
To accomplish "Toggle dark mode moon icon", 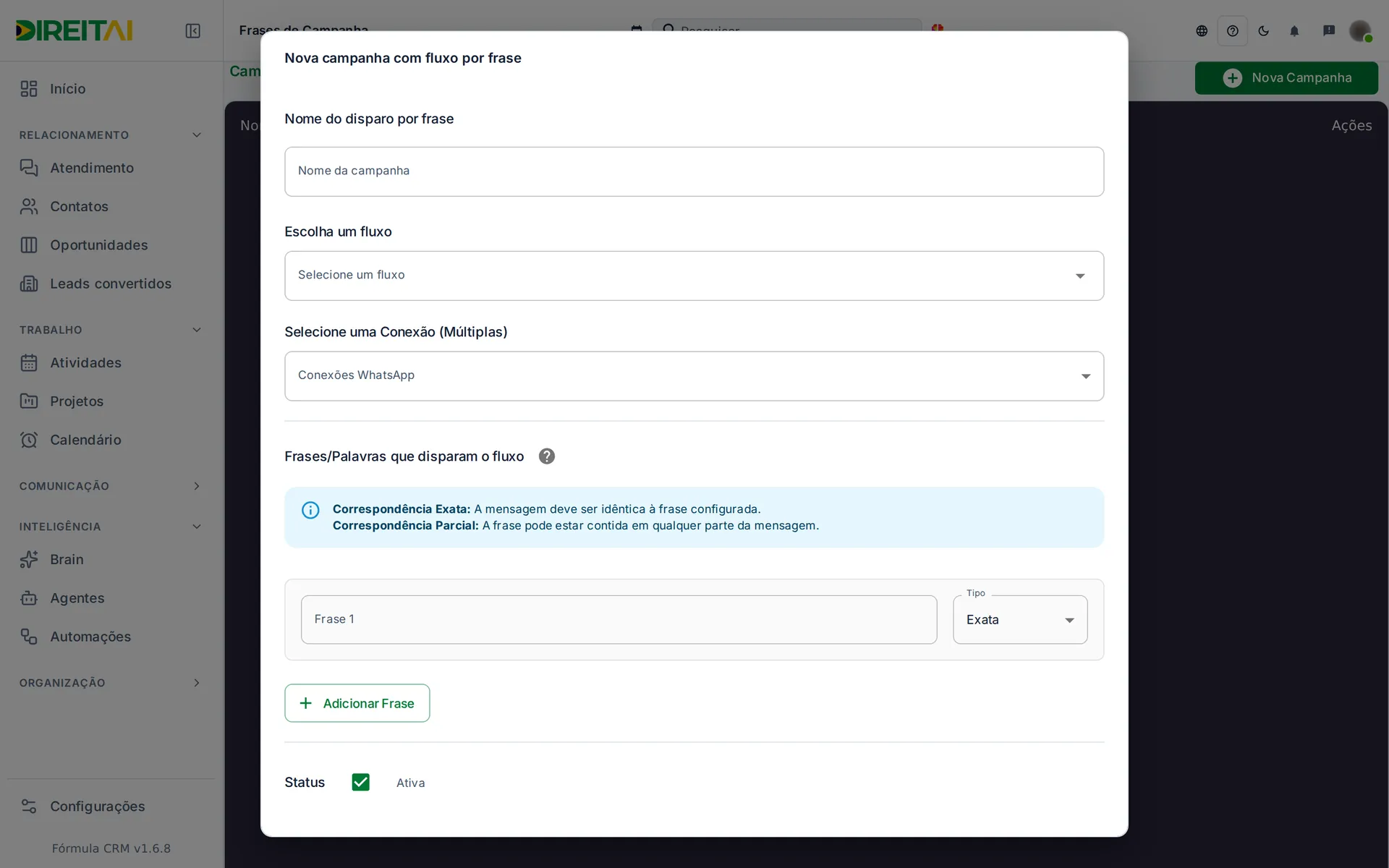I will pyautogui.click(x=1264, y=31).
